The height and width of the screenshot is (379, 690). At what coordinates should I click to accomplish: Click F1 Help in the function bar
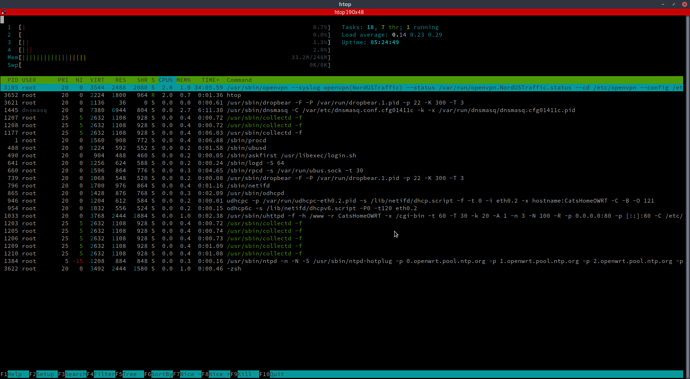pyautogui.click(x=15, y=374)
